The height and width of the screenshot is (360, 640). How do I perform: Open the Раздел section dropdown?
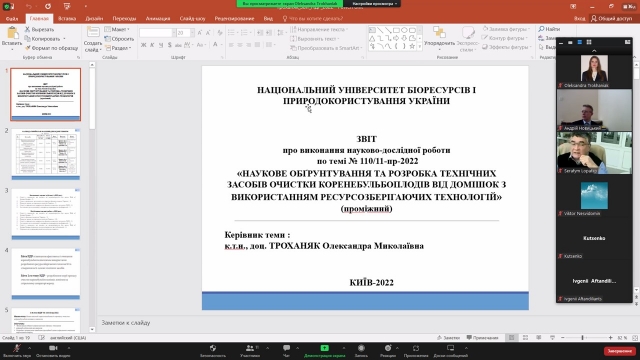(118, 48)
